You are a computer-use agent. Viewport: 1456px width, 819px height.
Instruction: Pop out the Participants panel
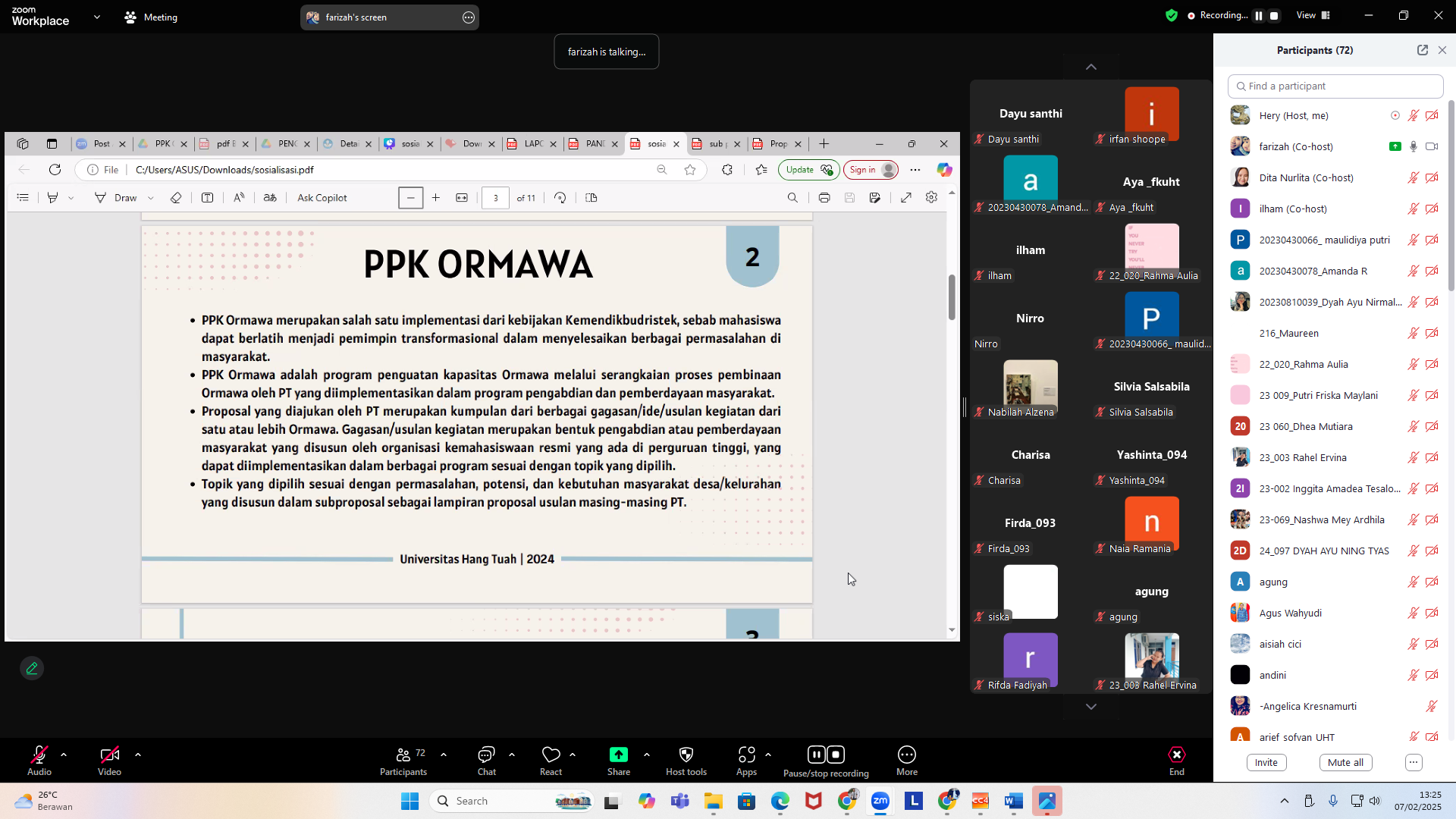(x=1422, y=50)
